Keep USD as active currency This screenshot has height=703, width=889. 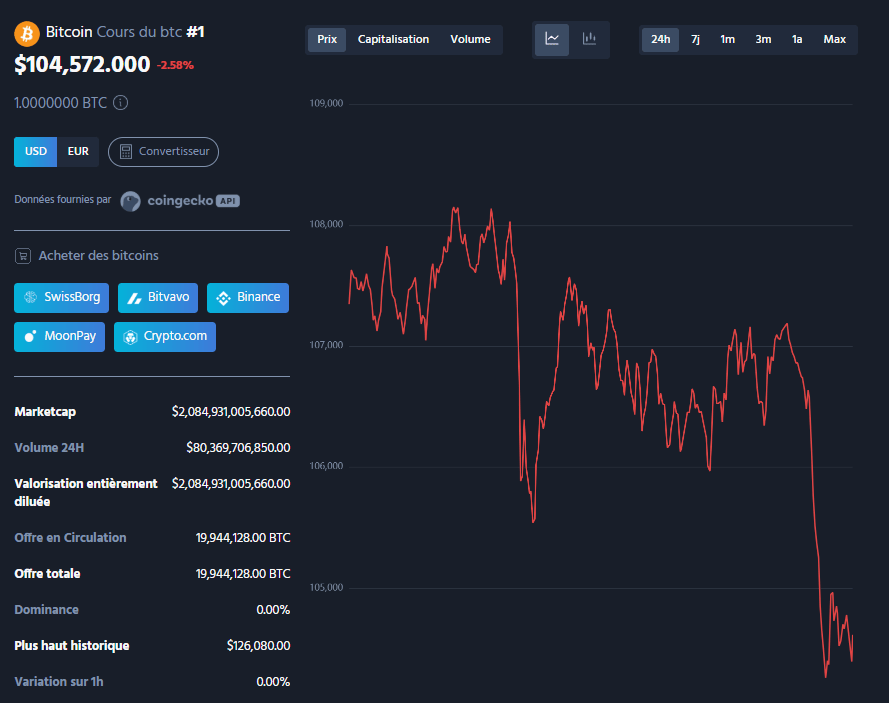click(35, 151)
